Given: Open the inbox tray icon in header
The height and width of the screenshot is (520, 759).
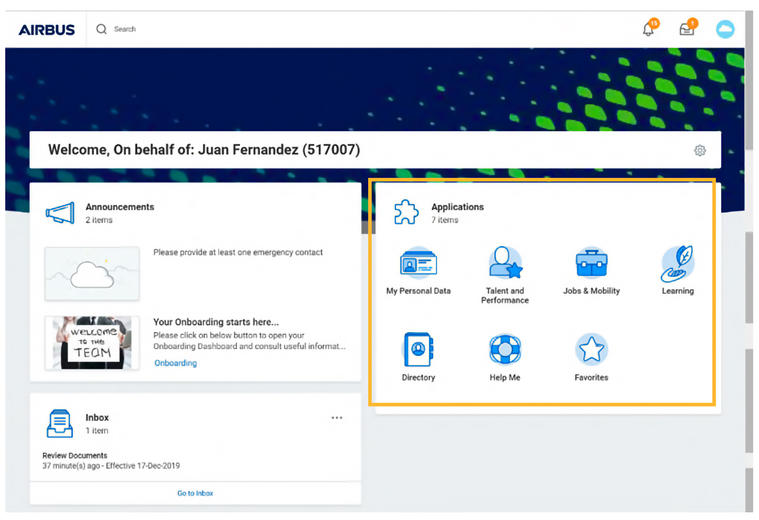Looking at the screenshot, I should click(x=687, y=29).
